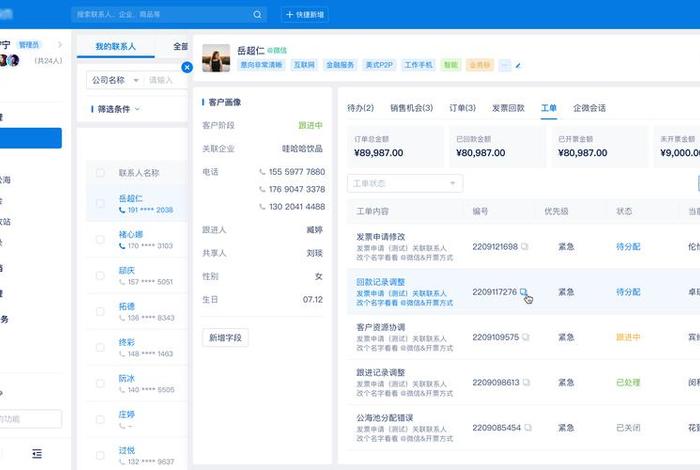Click the 哇哈哈饮品 associated company value
Screen dimensions: 700x470
click(302, 149)
